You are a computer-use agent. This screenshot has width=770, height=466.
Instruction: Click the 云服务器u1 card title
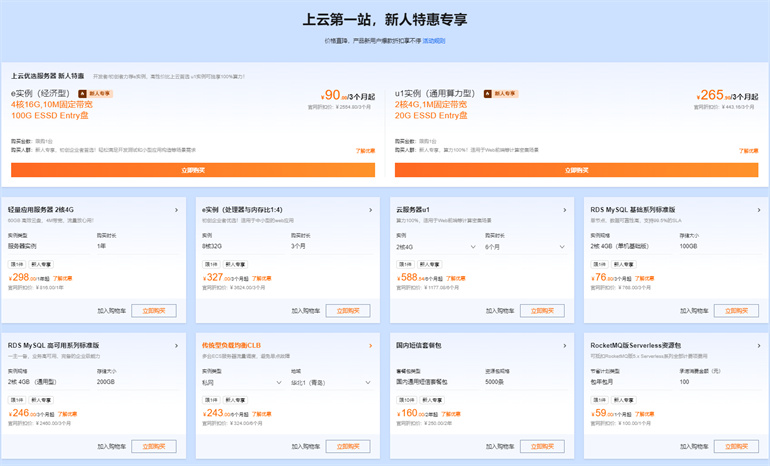(x=413, y=210)
